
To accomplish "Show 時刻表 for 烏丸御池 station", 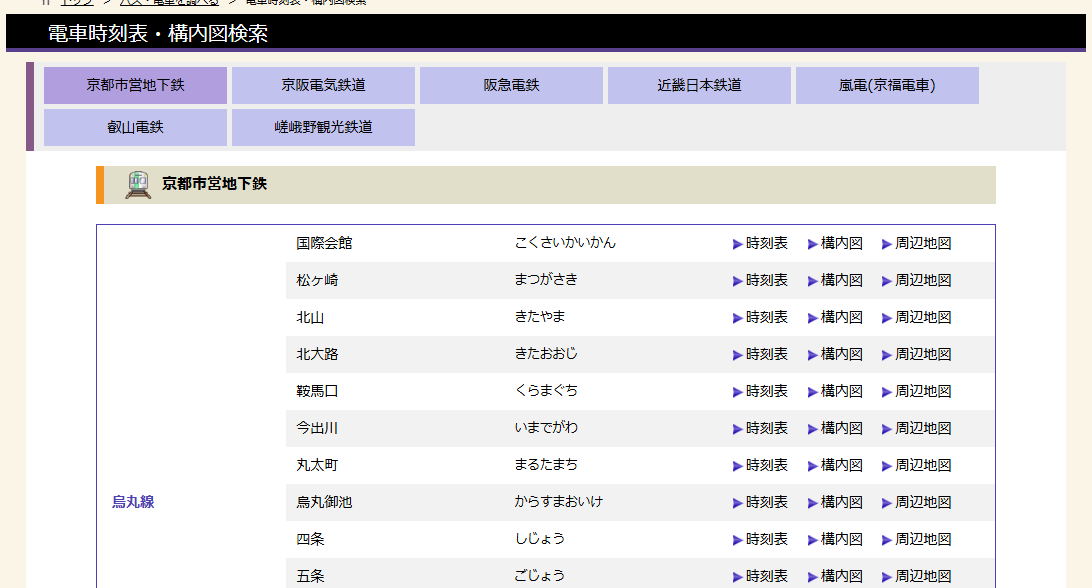I will tap(760, 502).
